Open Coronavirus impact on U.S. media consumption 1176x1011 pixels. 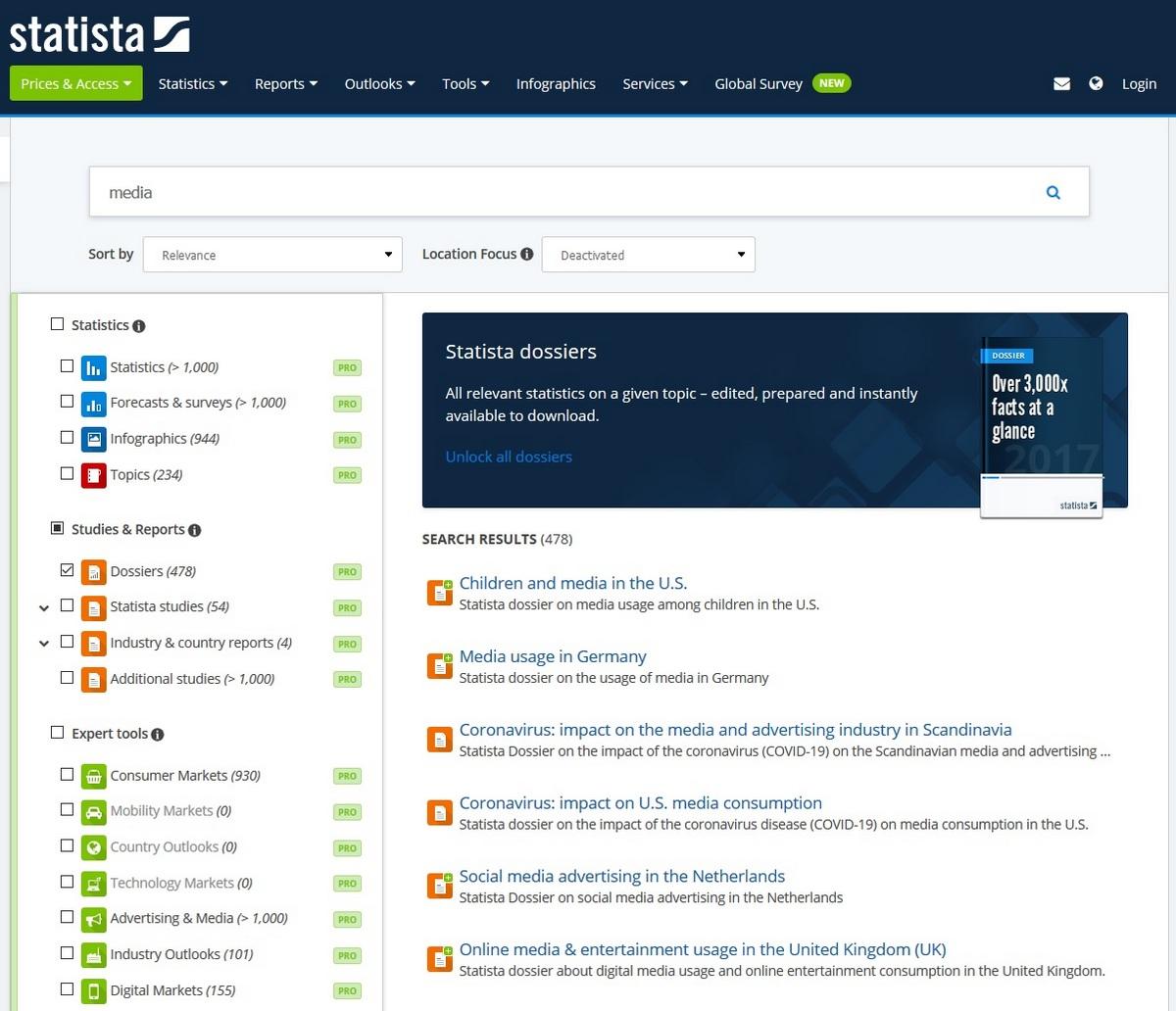(641, 803)
